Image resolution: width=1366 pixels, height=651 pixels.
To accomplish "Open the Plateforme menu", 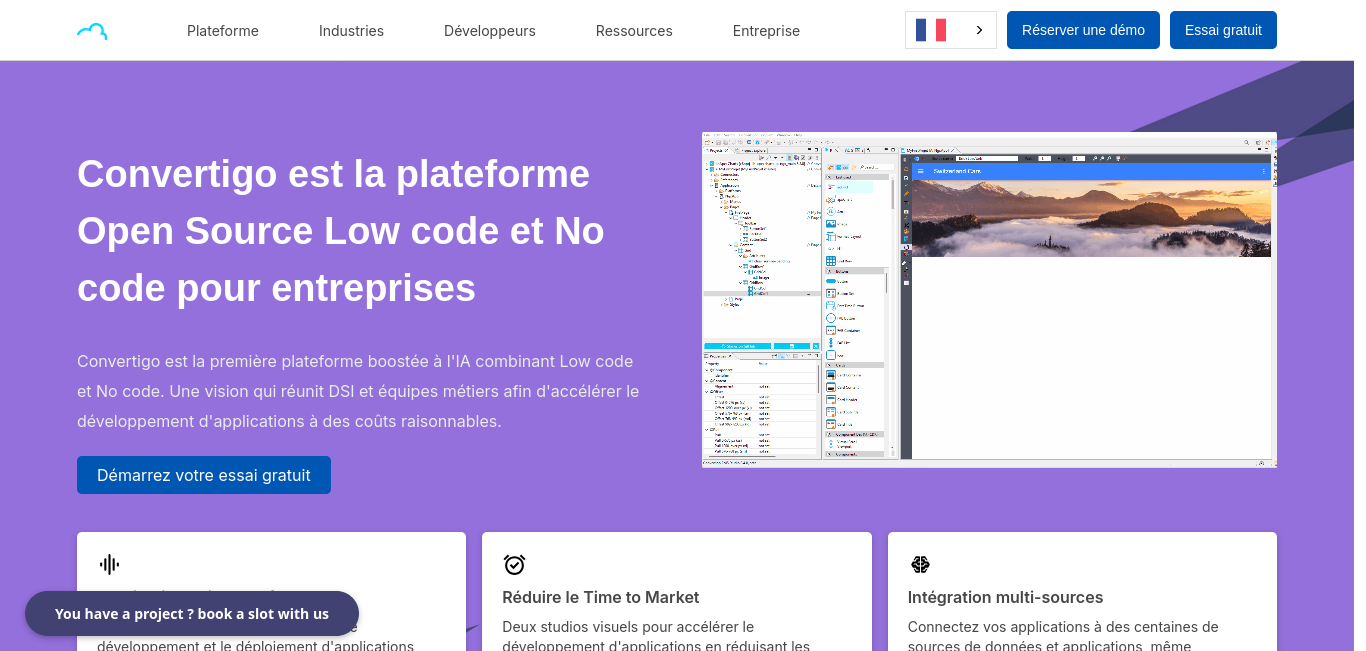I will tap(223, 31).
